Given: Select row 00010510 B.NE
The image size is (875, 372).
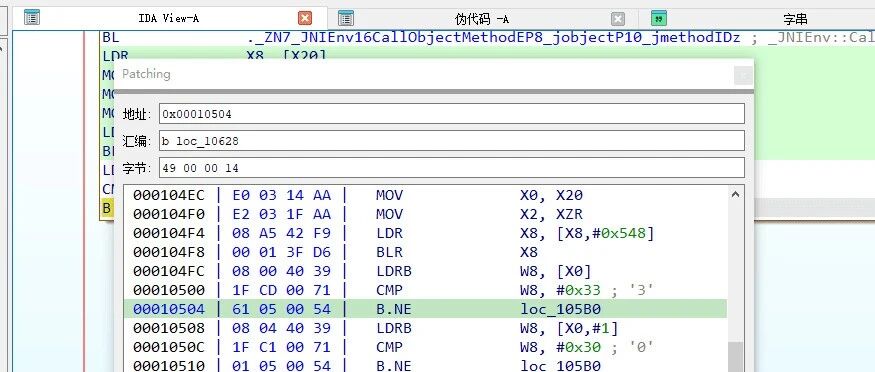Looking at the screenshot, I should [x=425, y=365].
